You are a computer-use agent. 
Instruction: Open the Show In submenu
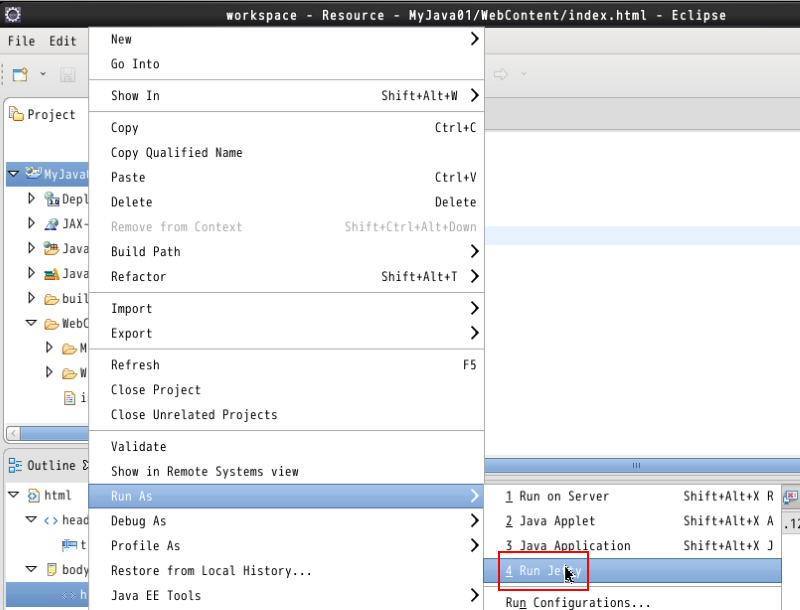point(286,95)
